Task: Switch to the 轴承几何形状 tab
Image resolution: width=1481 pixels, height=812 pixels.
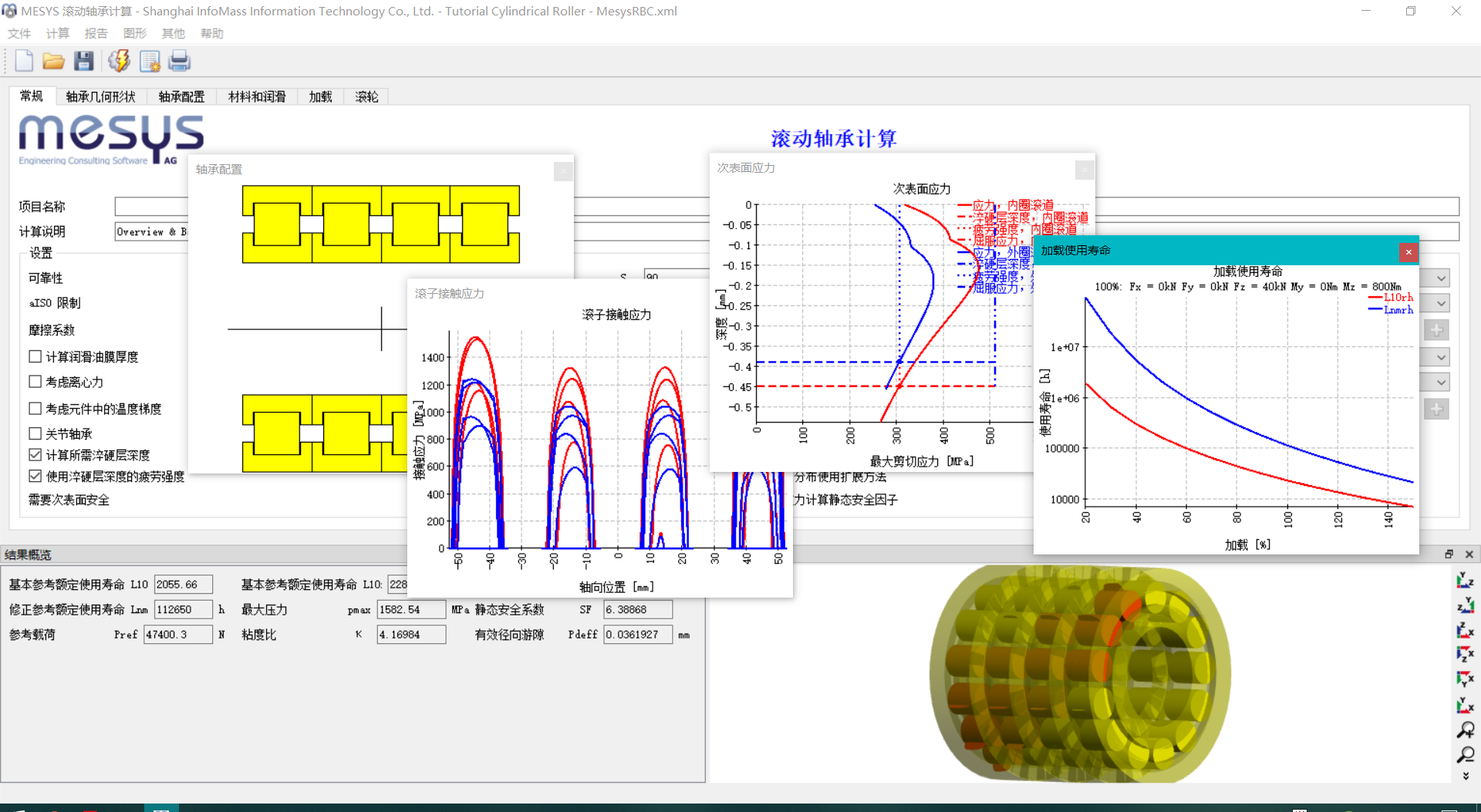Action: 100,96
